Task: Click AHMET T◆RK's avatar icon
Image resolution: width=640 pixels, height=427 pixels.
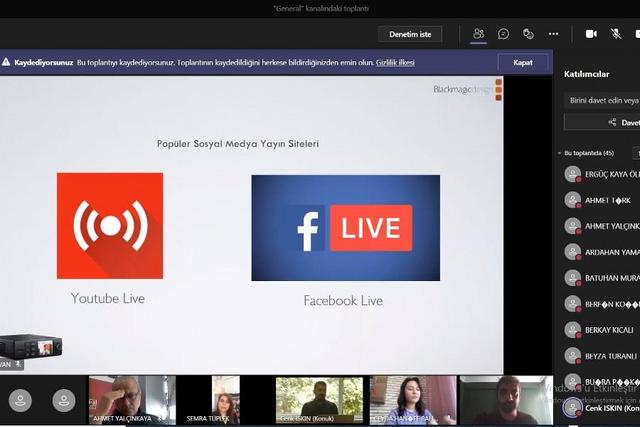Action: point(573,200)
